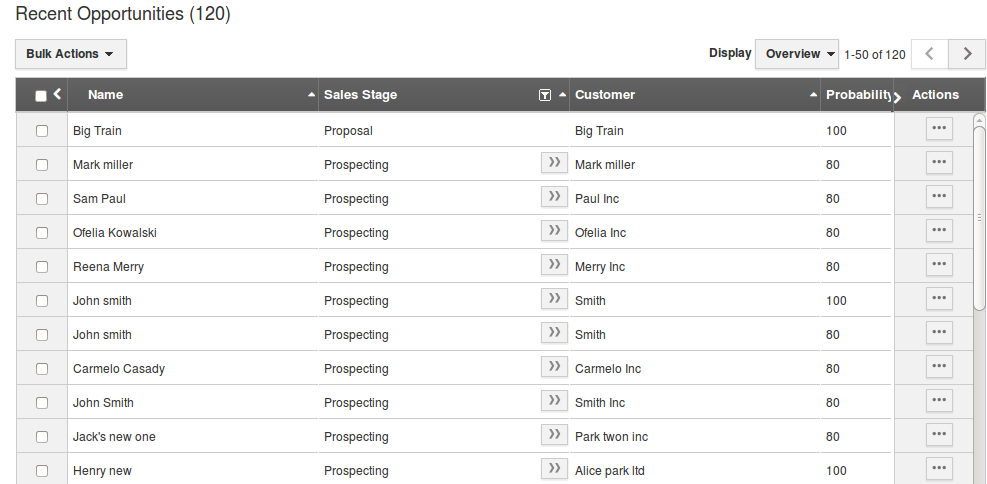
Task: Sort by the Name column header
Action: [106, 95]
